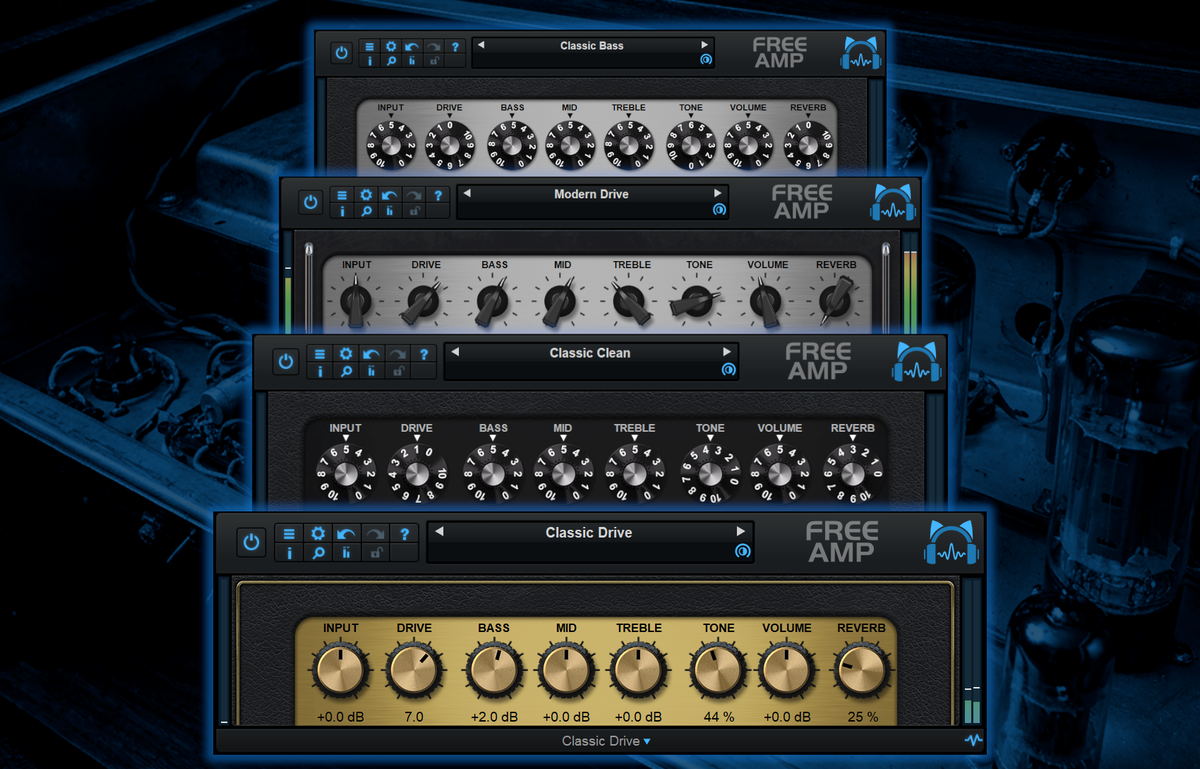Click magnifier icon in Classic Clean window
Image resolution: width=1200 pixels, height=769 pixels.
point(346,371)
